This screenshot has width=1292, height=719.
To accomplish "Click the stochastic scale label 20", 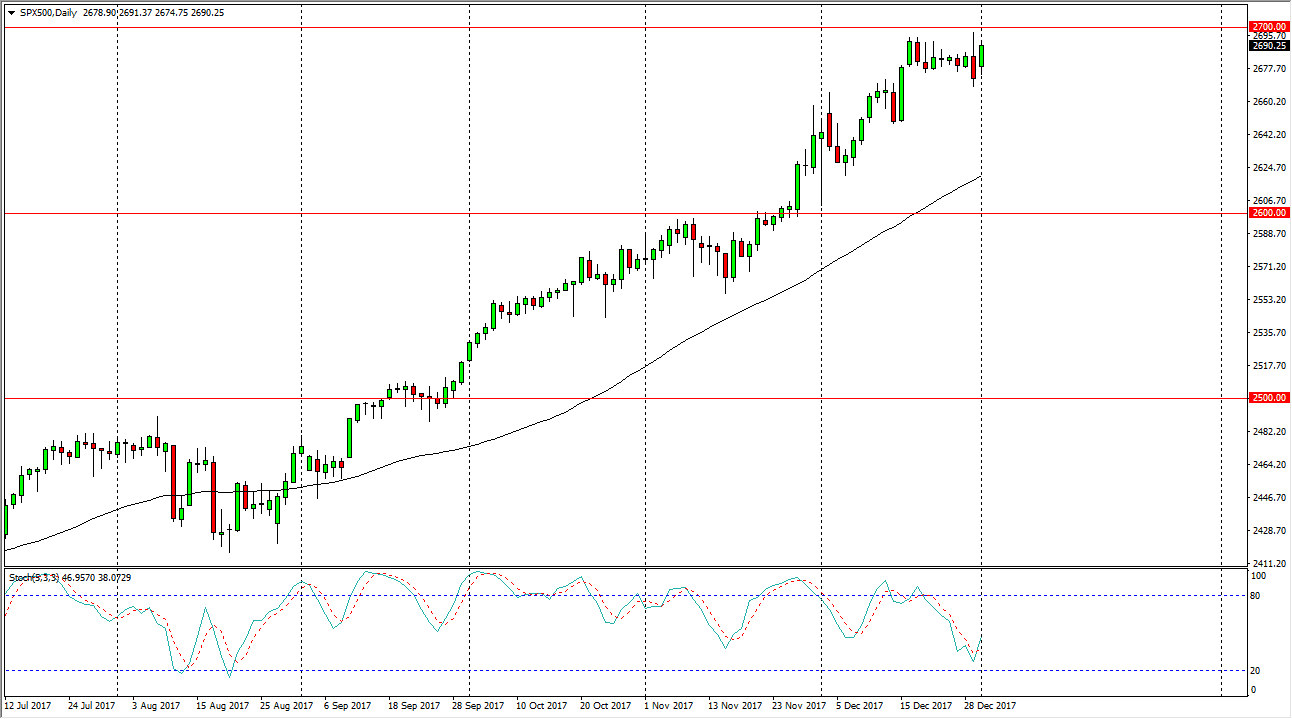I will [x=1257, y=671].
